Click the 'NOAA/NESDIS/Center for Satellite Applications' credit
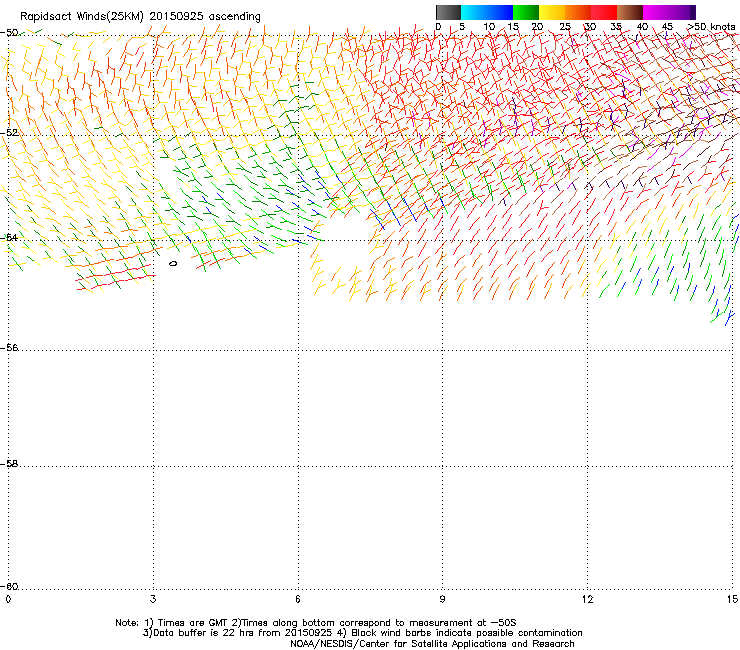740x650 pixels. point(399,644)
